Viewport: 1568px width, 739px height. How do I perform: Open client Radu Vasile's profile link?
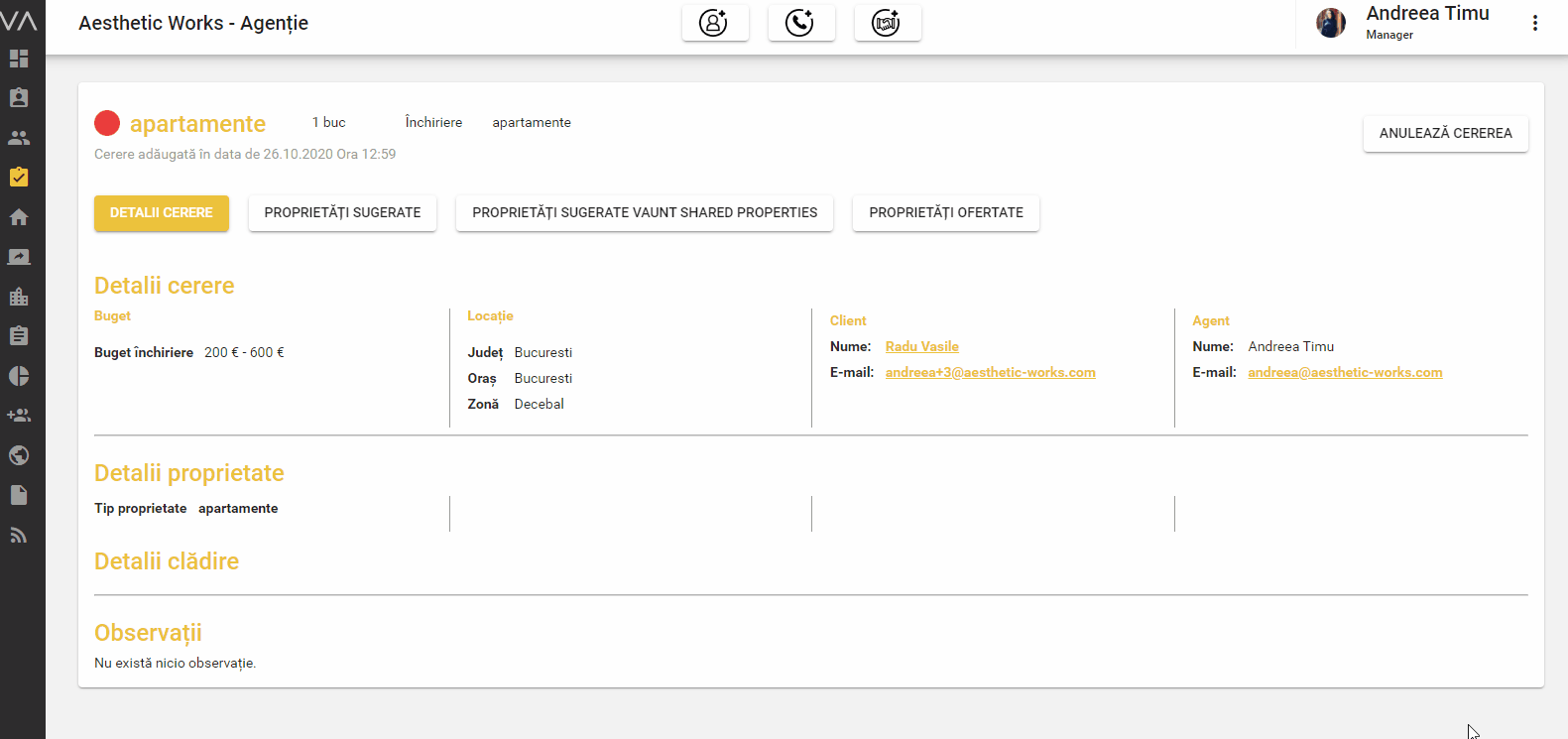(x=921, y=346)
